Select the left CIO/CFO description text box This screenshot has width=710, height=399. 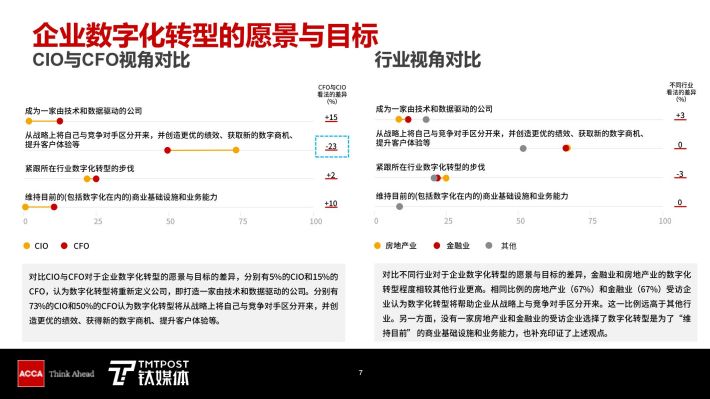[183, 303]
